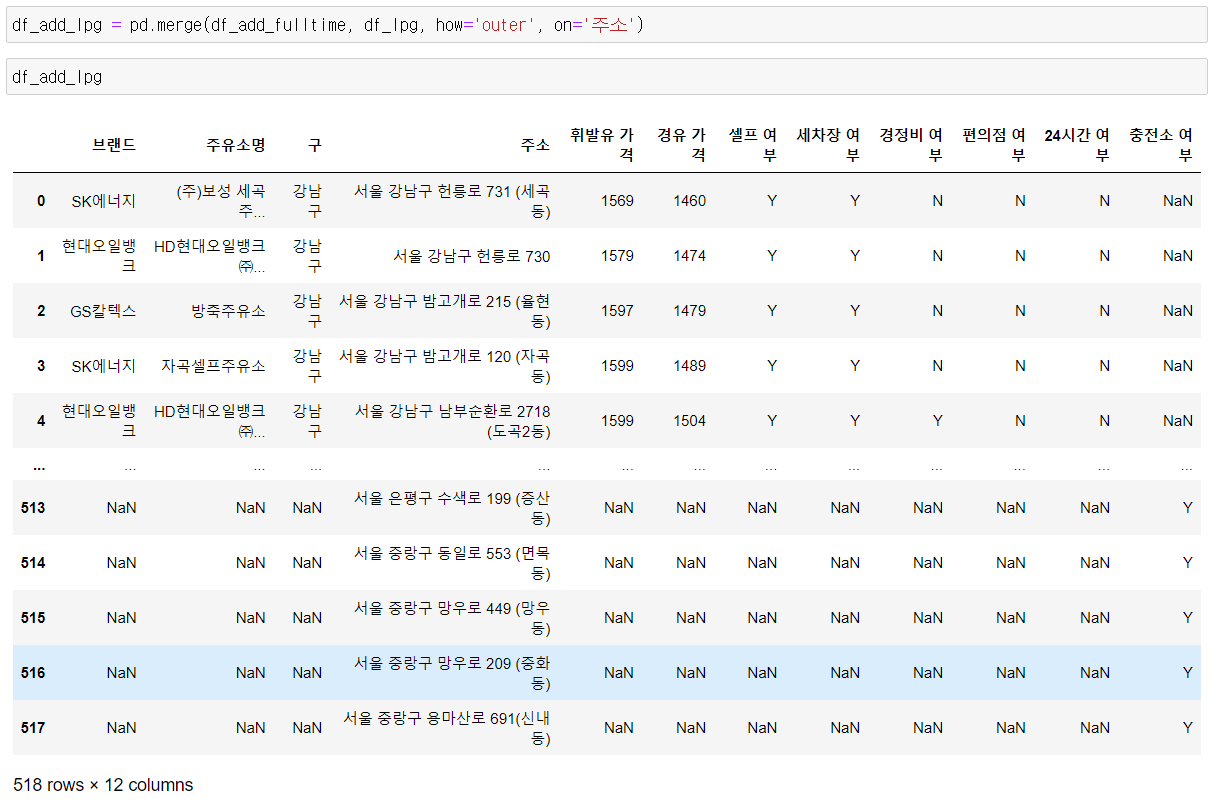
Task: Click address 서울 은평구 수색로 199
Action: click(x=452, y=508)
